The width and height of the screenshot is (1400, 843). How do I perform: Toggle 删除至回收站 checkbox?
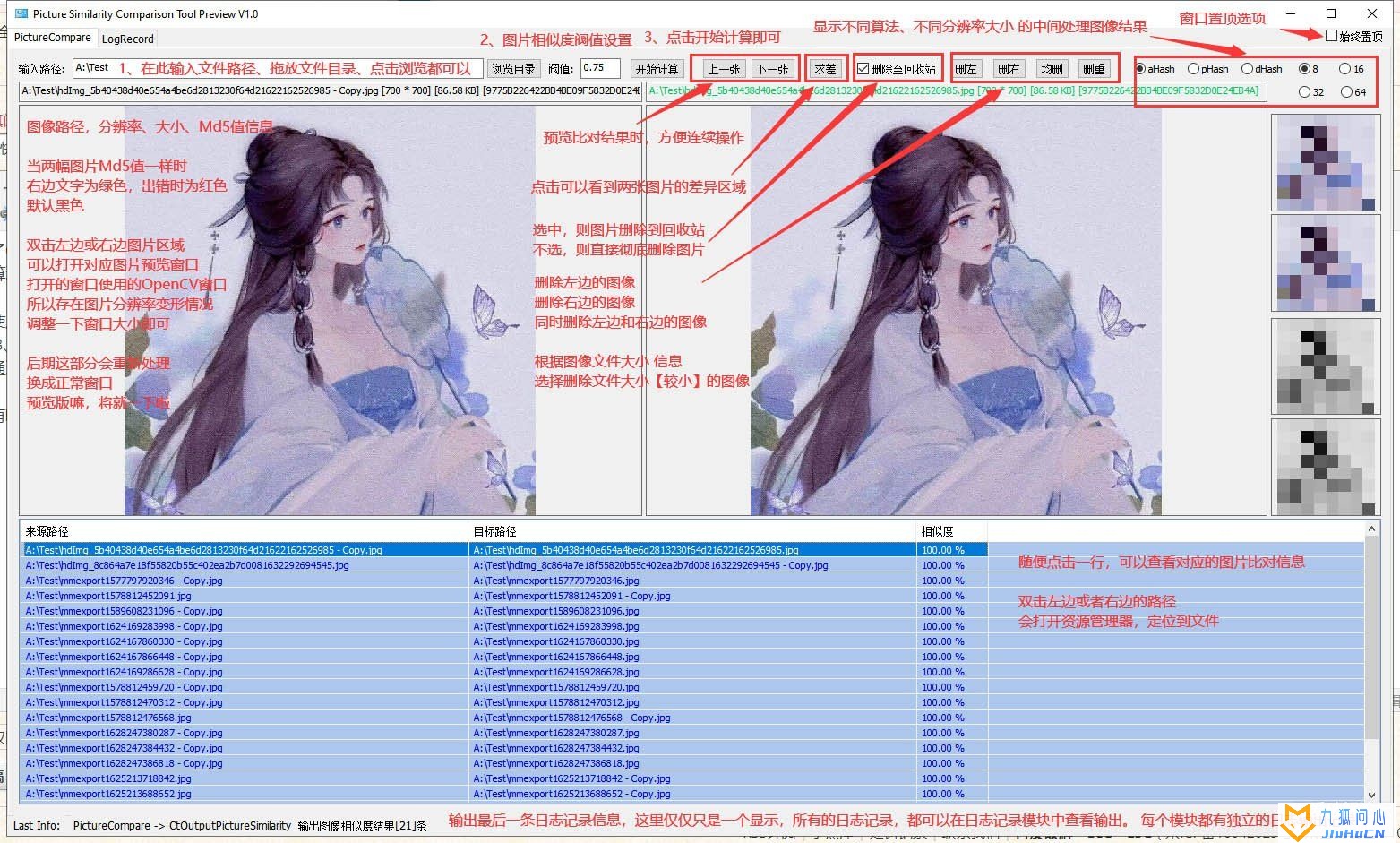[897, 69]
